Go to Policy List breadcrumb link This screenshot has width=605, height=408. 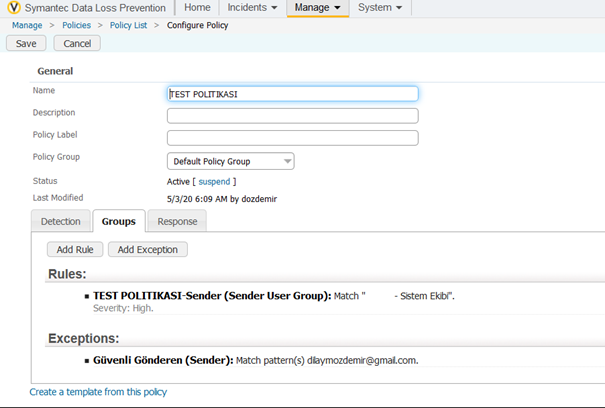coord(128,25)
